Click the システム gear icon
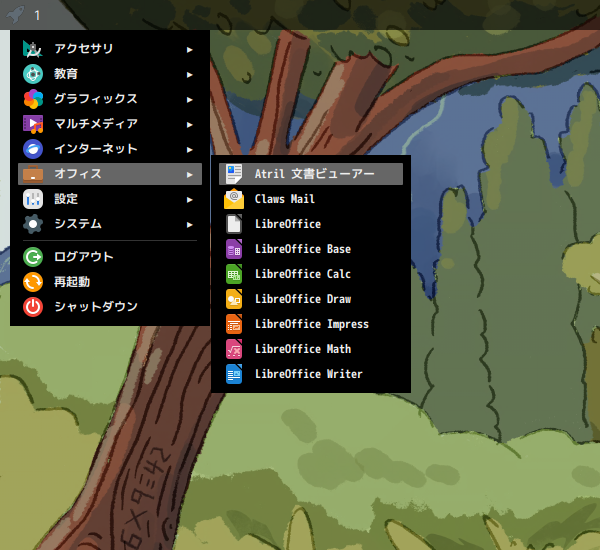Screen dimensions: 600x550 pos(33,224)
